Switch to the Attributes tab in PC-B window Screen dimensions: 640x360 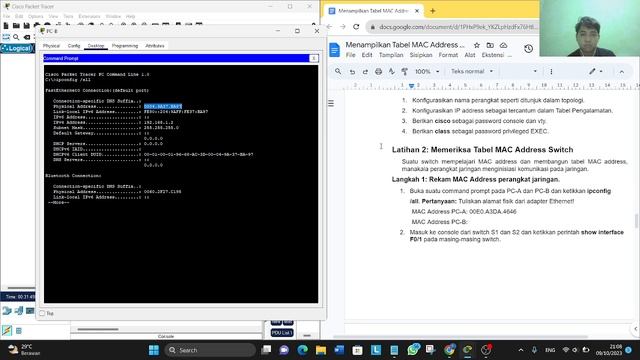[155, 46]
